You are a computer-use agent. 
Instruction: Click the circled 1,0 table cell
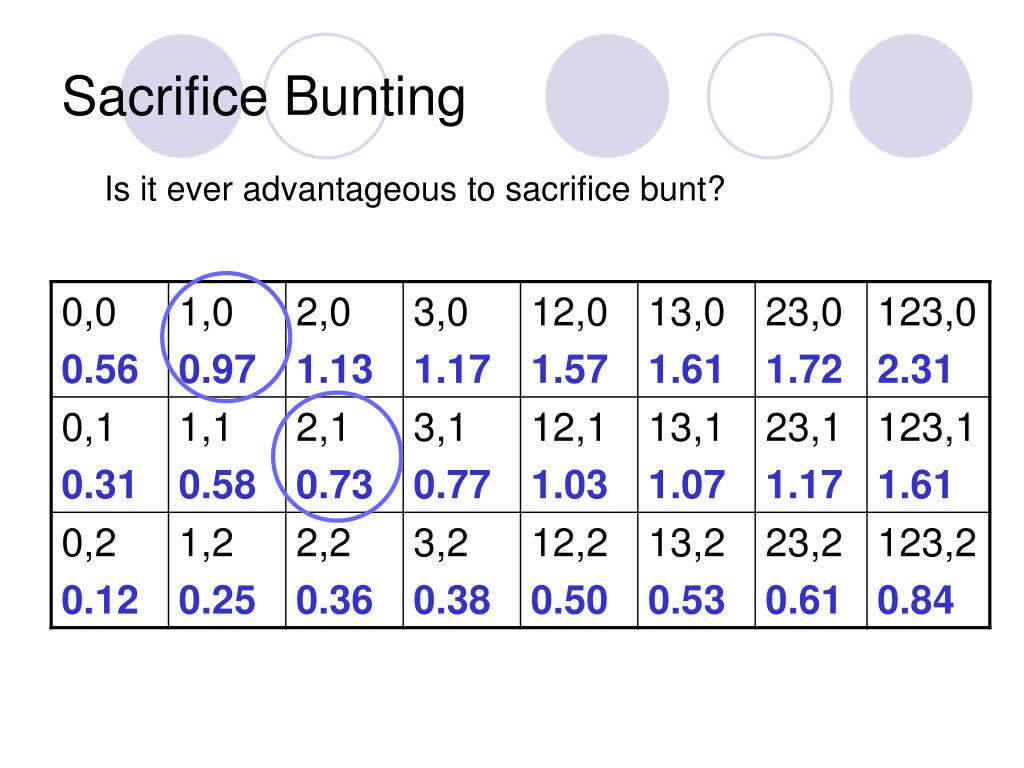pyautogui.click(x=227, y=340)
